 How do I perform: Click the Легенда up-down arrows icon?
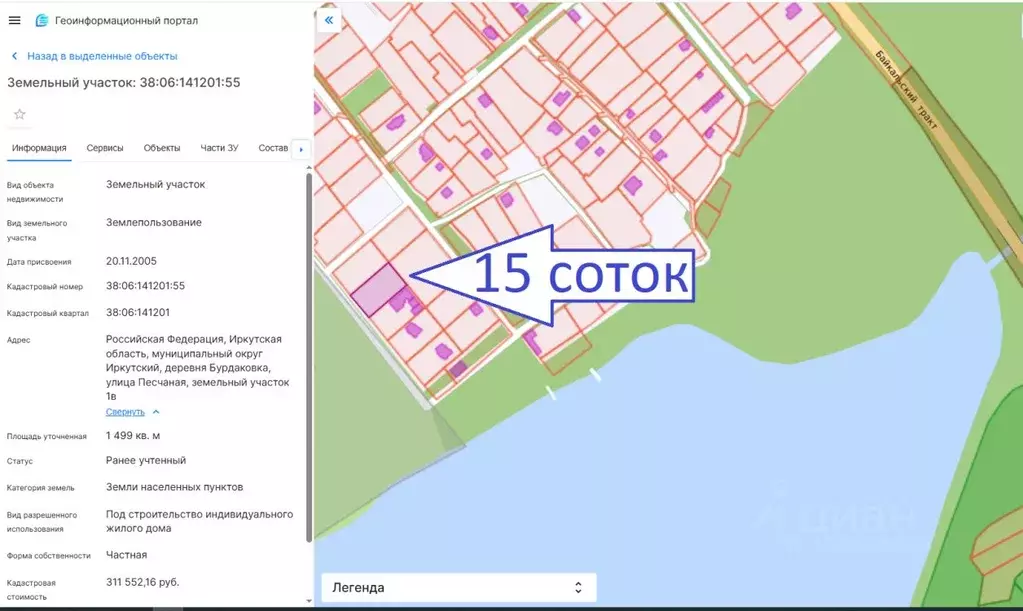pyautogui.click(x=578, y=588)
